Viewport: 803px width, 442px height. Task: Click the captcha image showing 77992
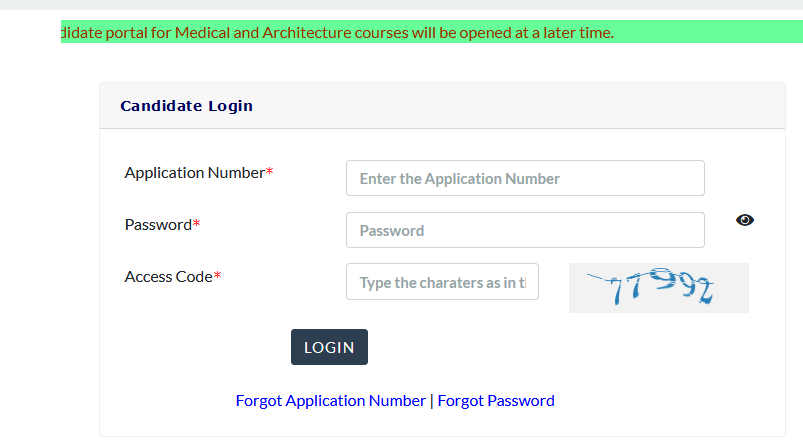click(x=659, y=288)
